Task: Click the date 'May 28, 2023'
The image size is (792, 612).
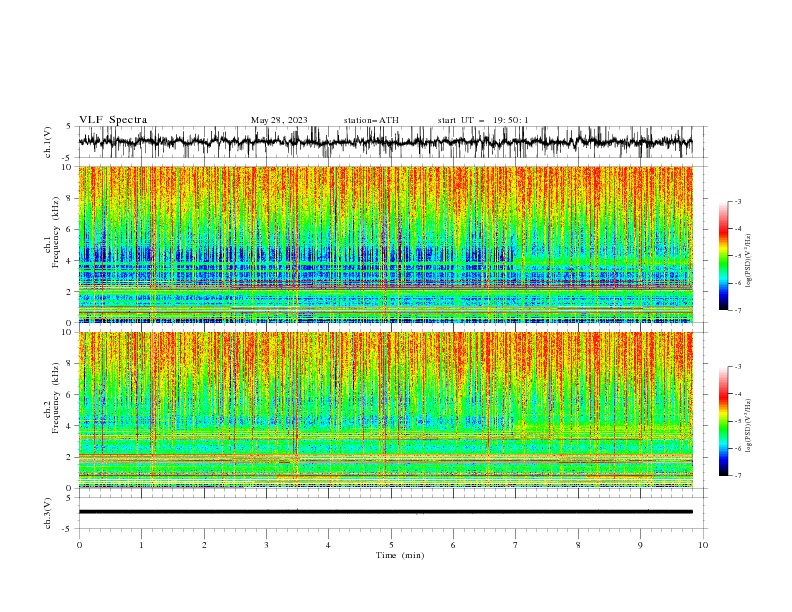Action: (279, 120)
